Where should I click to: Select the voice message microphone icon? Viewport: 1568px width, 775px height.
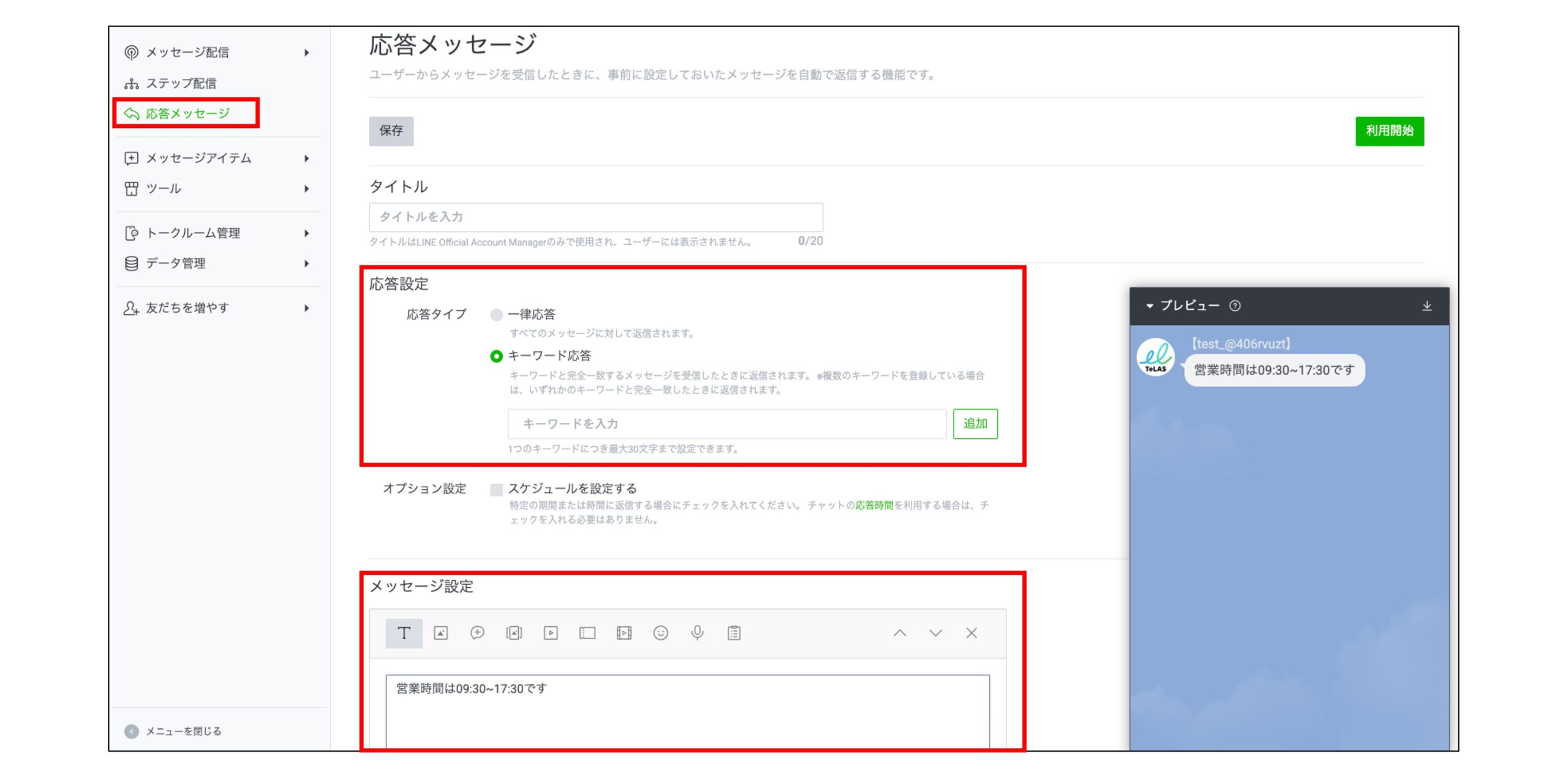click(x=697, y=634)
